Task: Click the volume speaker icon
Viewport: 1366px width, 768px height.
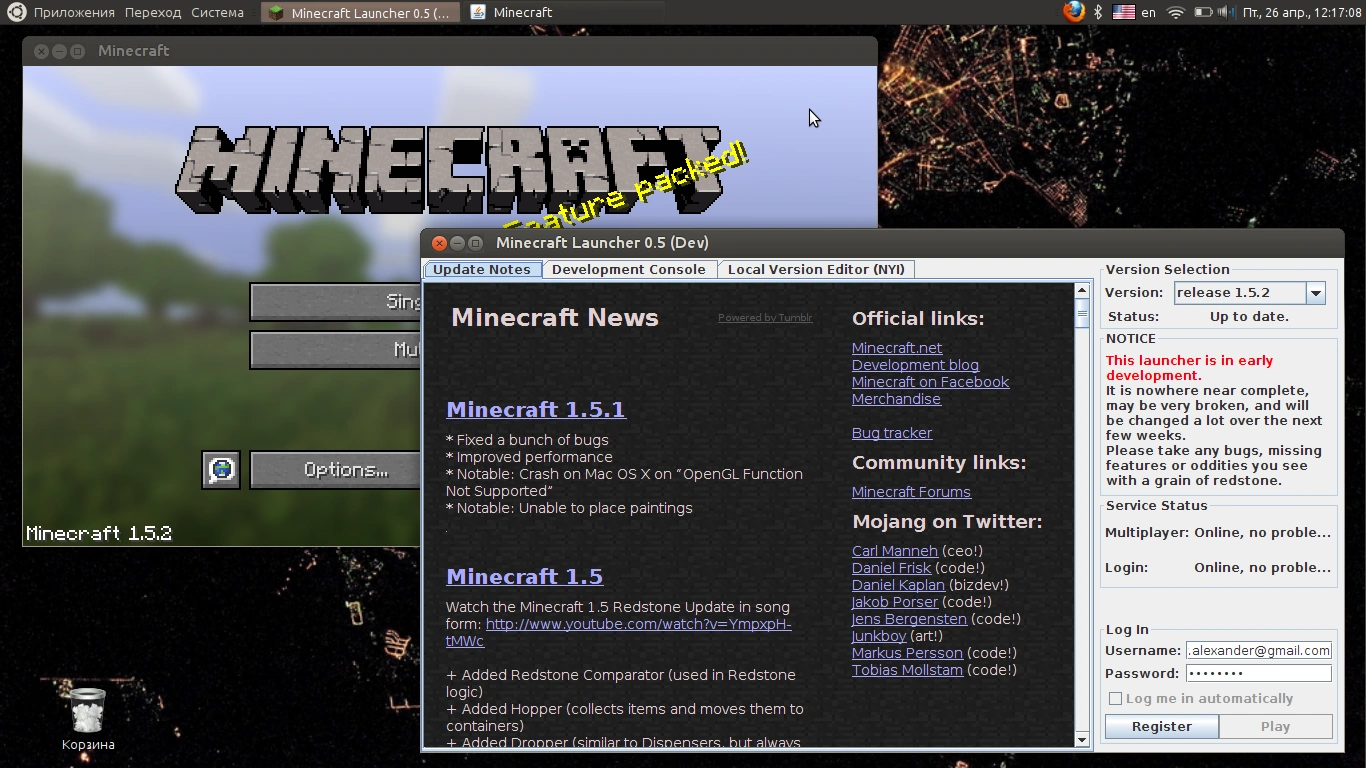Action: (x=1227, y=12)
